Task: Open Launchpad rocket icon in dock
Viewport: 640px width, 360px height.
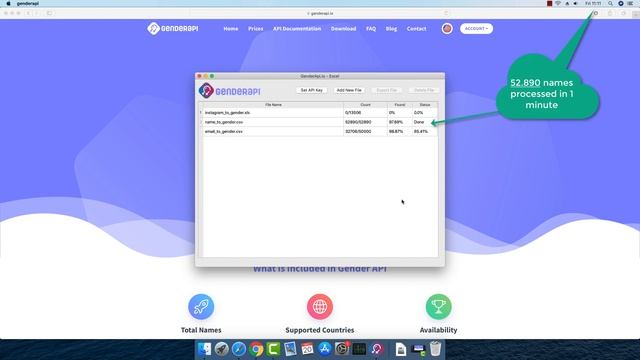Action: pos(222,349)
